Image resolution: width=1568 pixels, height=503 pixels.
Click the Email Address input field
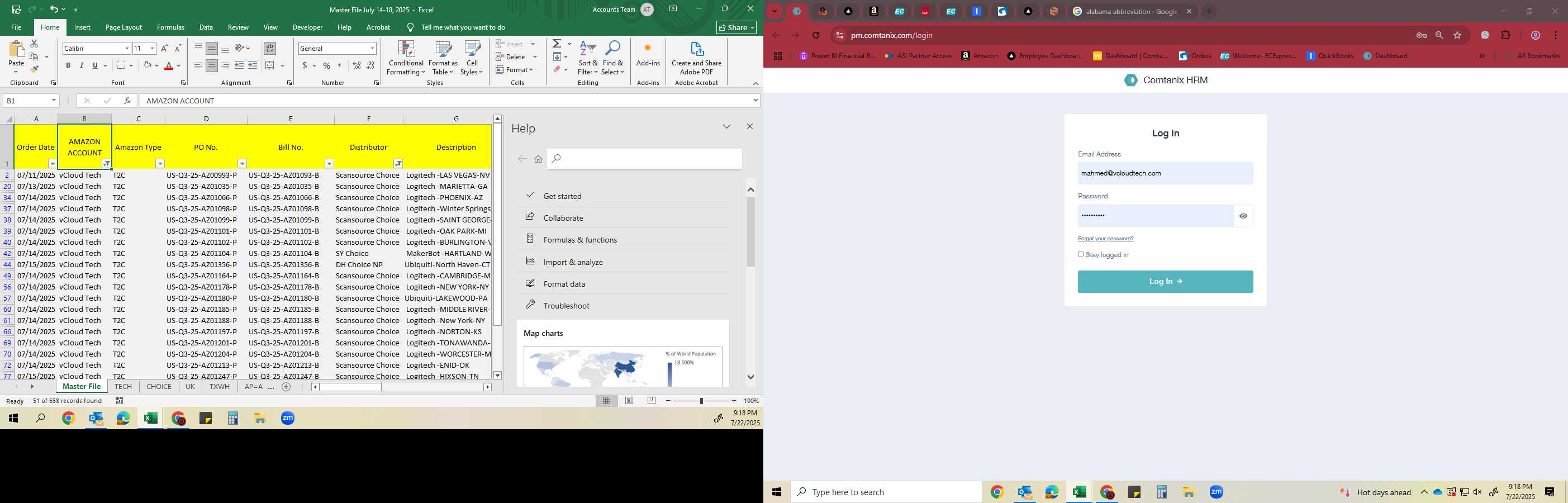pyautogui.click(x=1165, y=174)
